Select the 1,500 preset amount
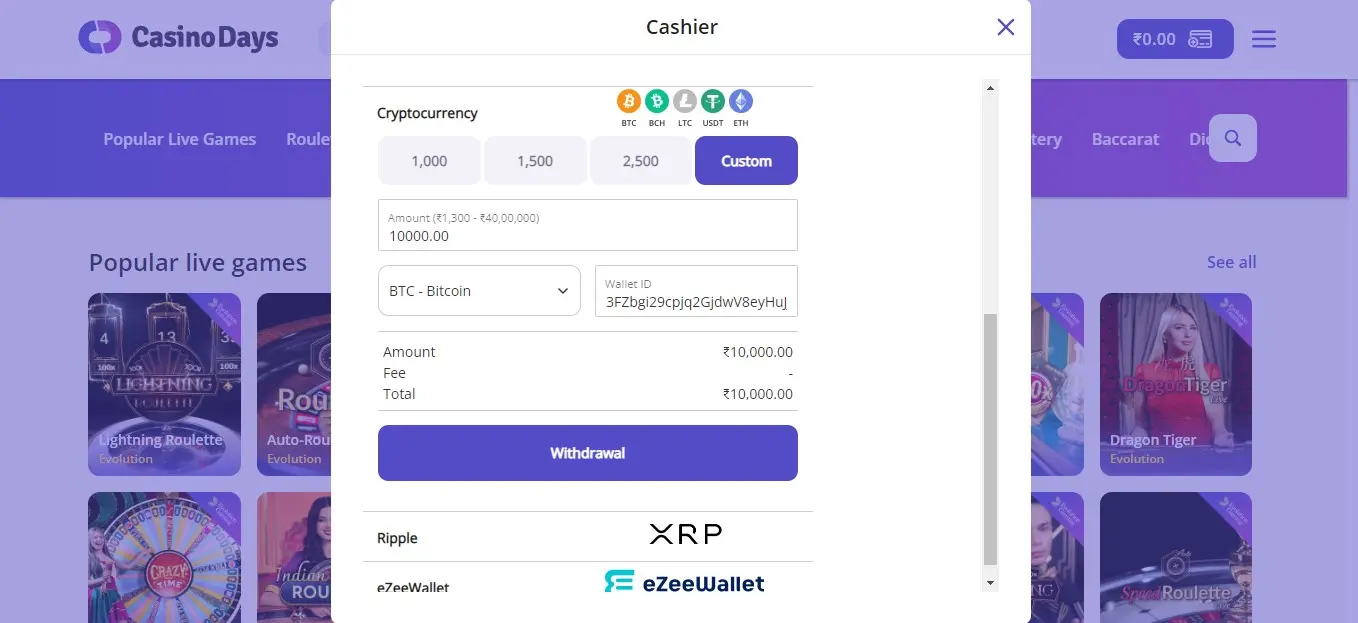Viewport: 1358px width, 623px height. (535, 161)
